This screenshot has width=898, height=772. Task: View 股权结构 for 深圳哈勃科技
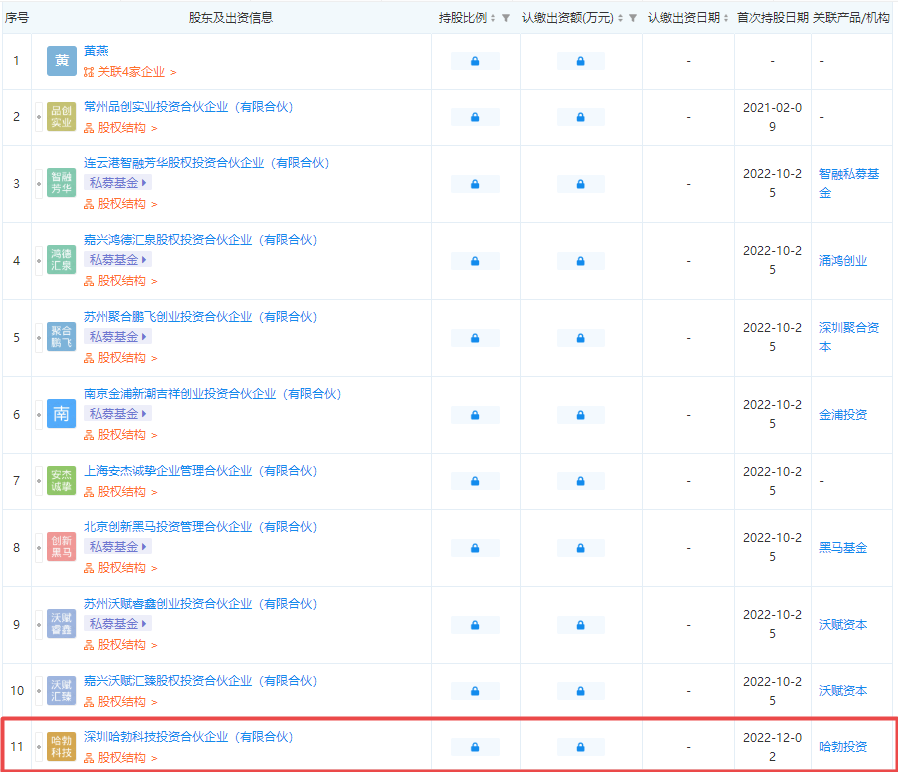(x=121, y=758)
